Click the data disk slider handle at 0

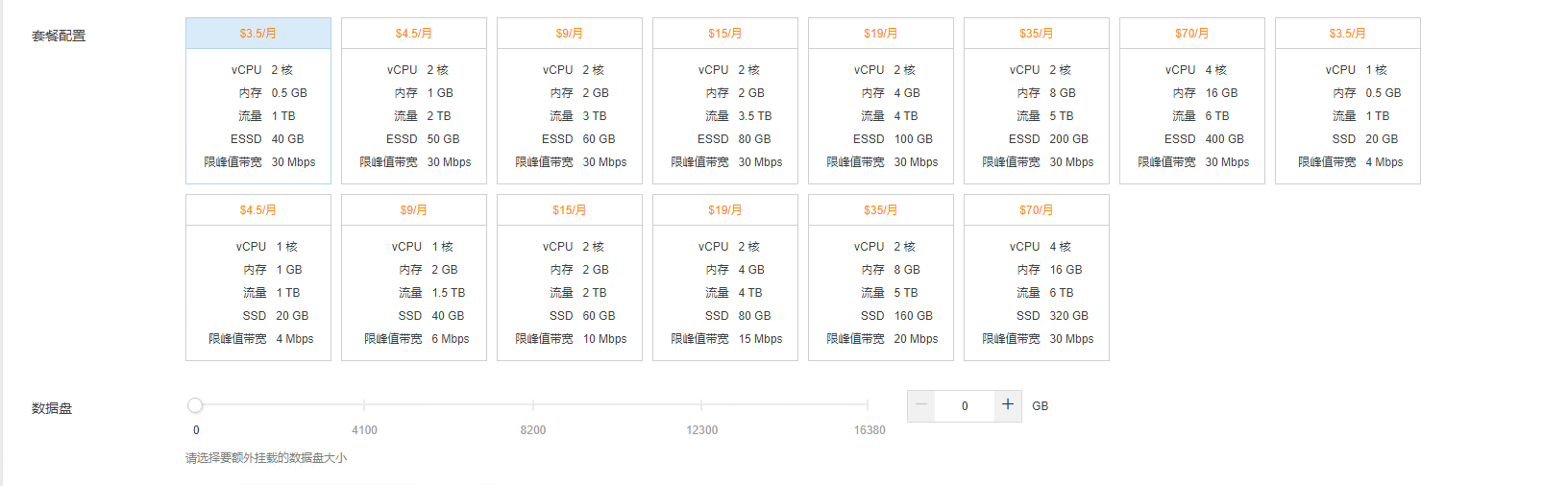click(x=195, y=405)
